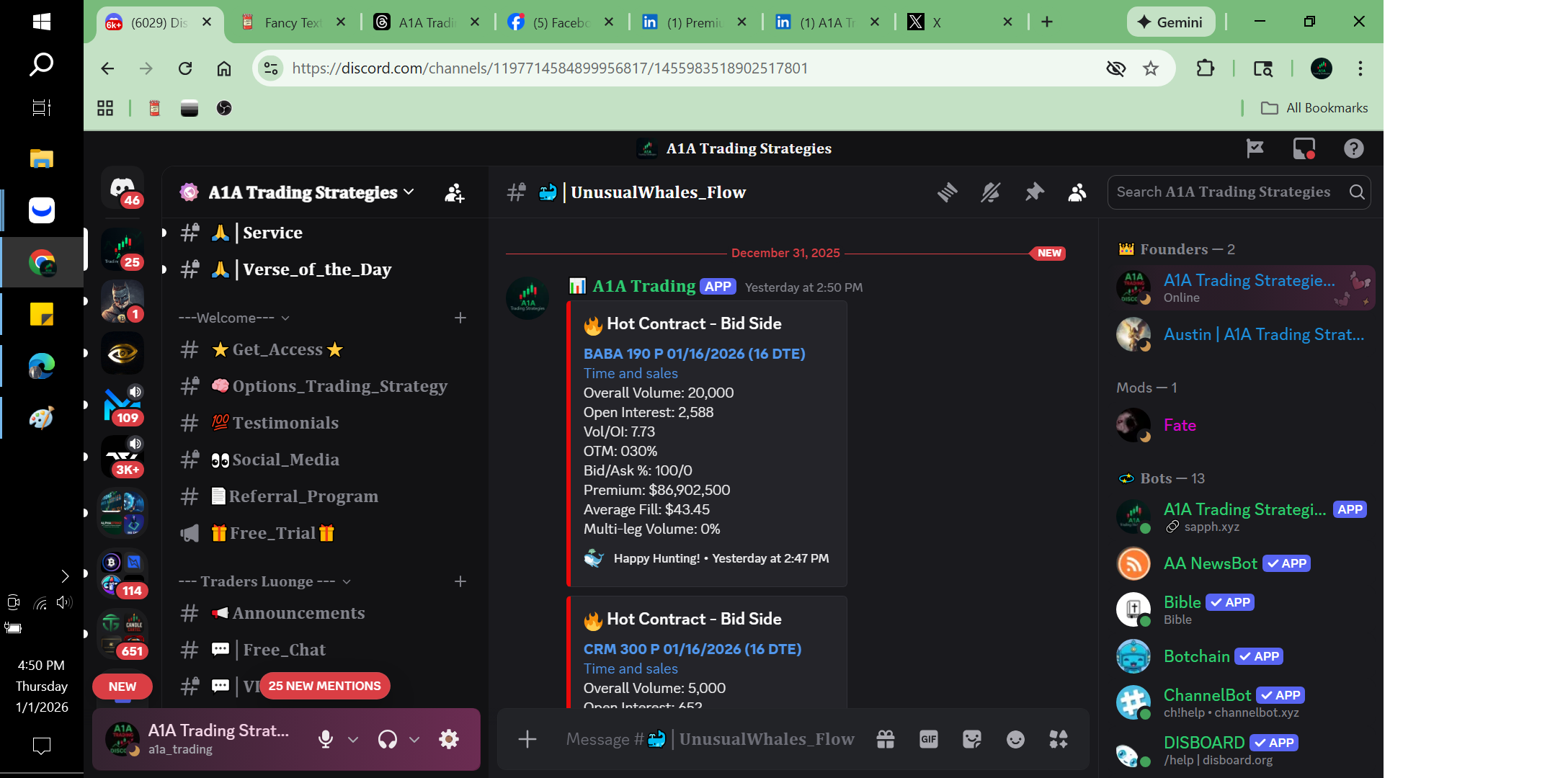This screenshot has width=1568, height=778.
Task: Select Botchain in the Bots list
Action: click(1243, 656)
